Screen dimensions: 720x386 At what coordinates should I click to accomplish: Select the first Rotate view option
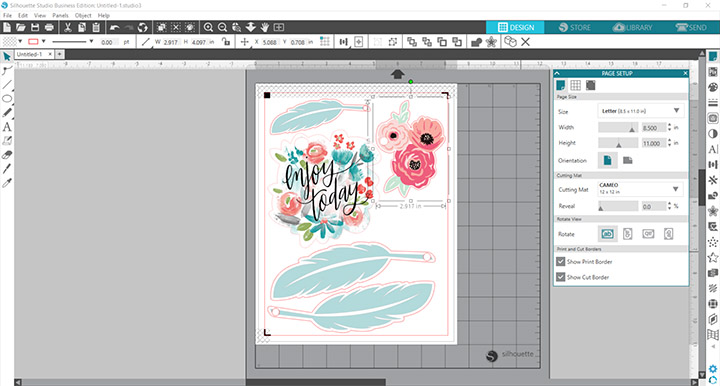tap(607, 234)
